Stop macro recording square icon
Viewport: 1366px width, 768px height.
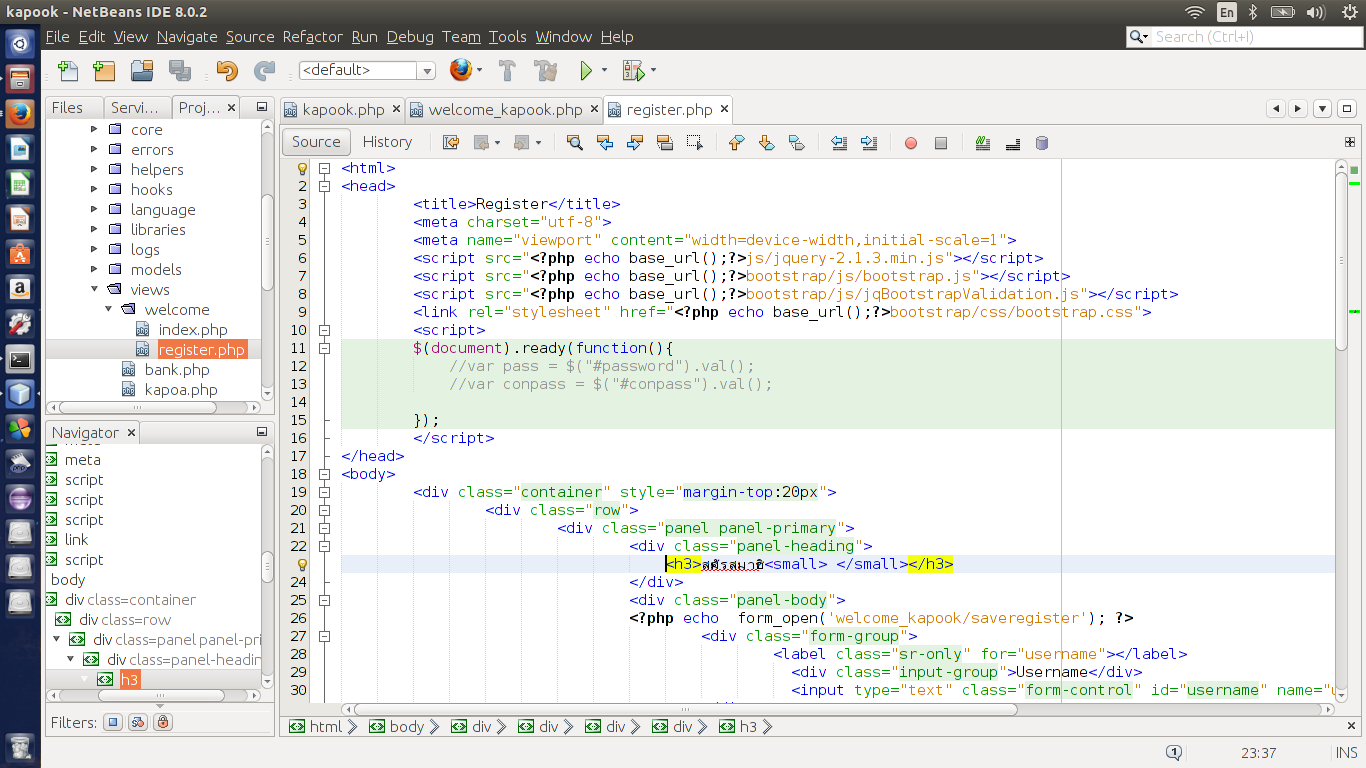941,143
